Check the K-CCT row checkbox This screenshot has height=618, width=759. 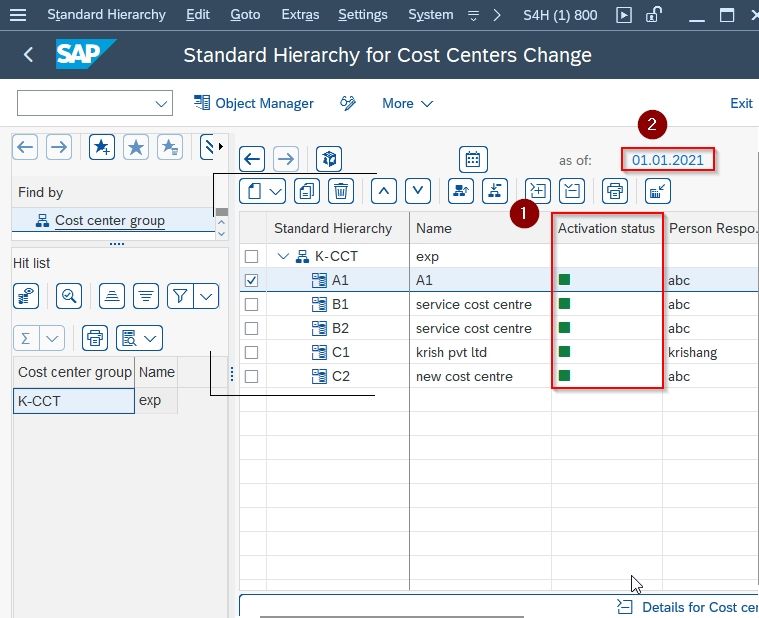point(251,256)
